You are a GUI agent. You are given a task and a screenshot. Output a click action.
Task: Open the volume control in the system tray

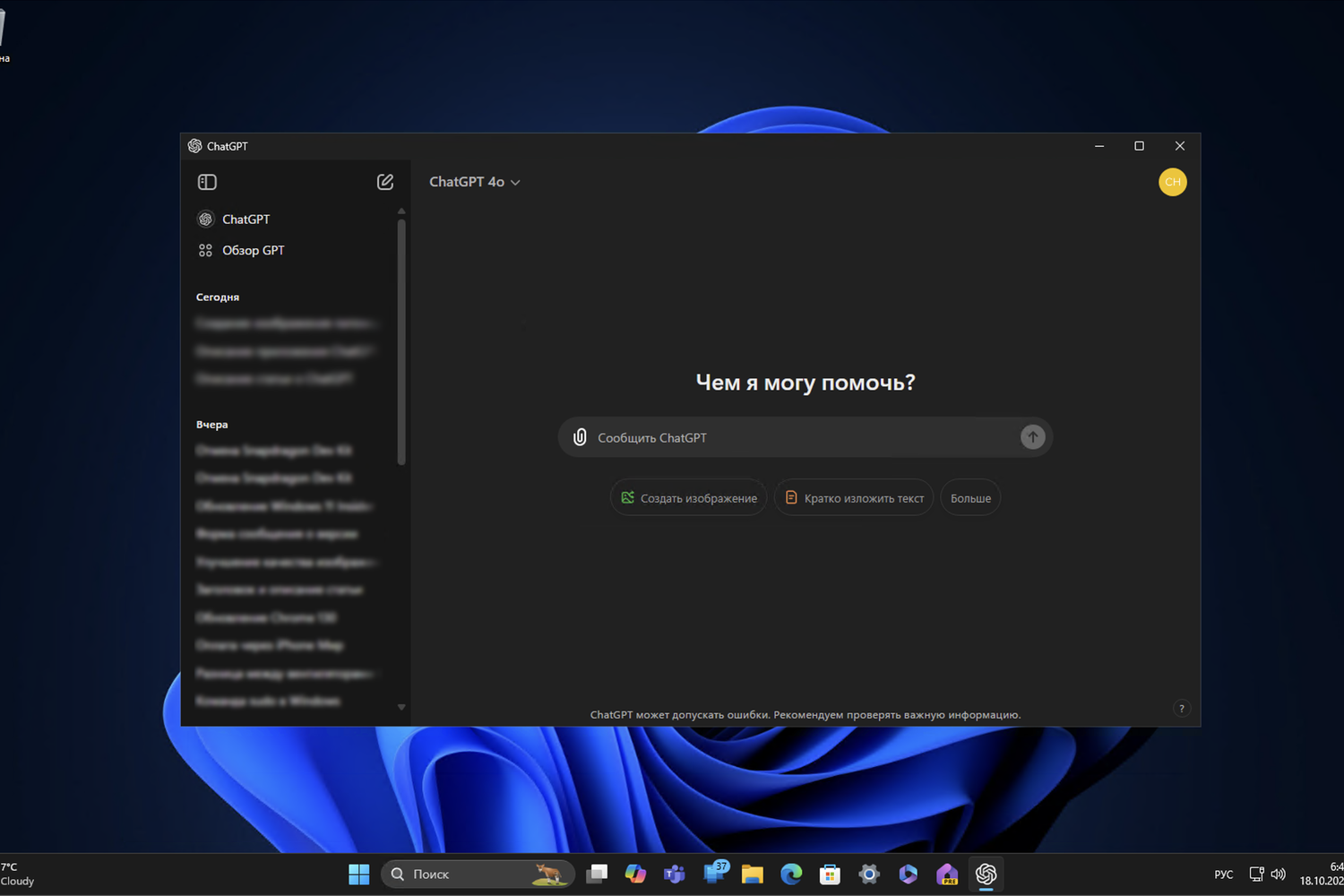pyautogui.click(x=1279, y=874)
